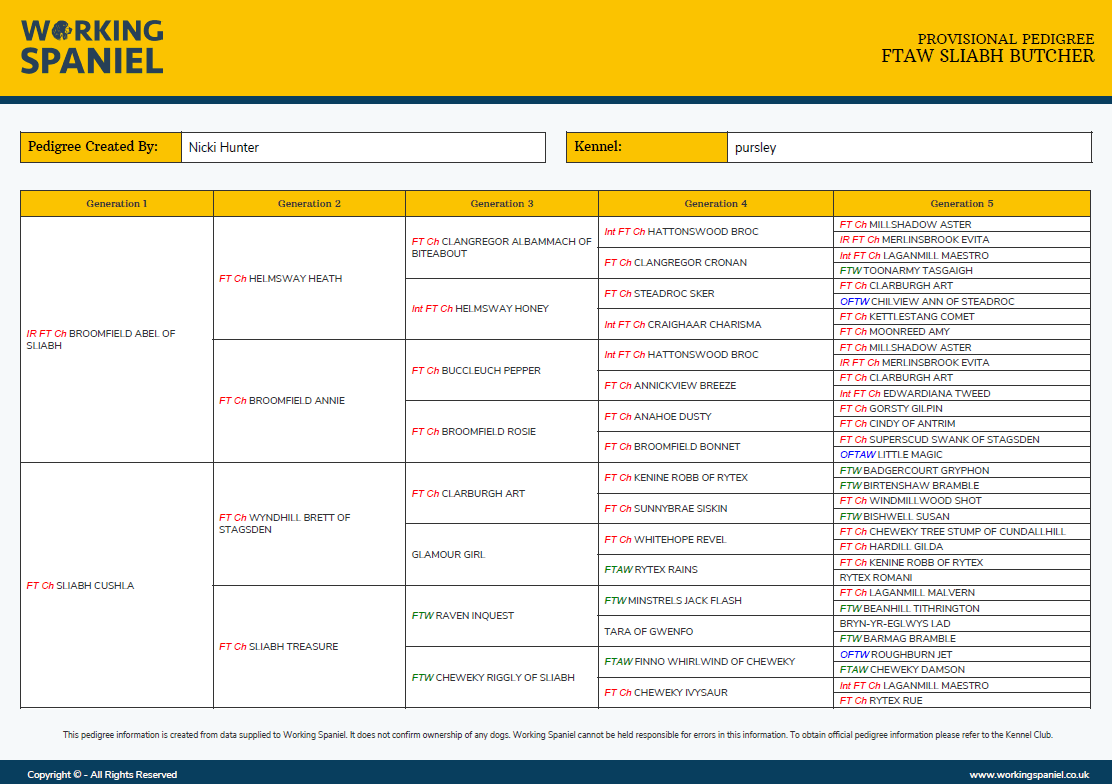
Task: Open the www.workingspaniel.co.uk link
Action: tap(1028, 774)
